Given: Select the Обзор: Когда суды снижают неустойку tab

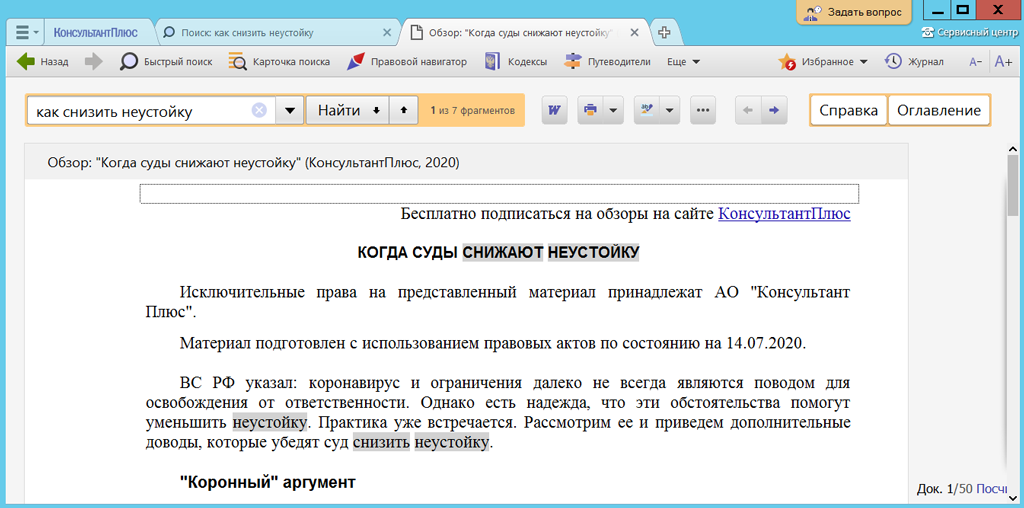Looking at the screenshot, I should click(526, 32).
